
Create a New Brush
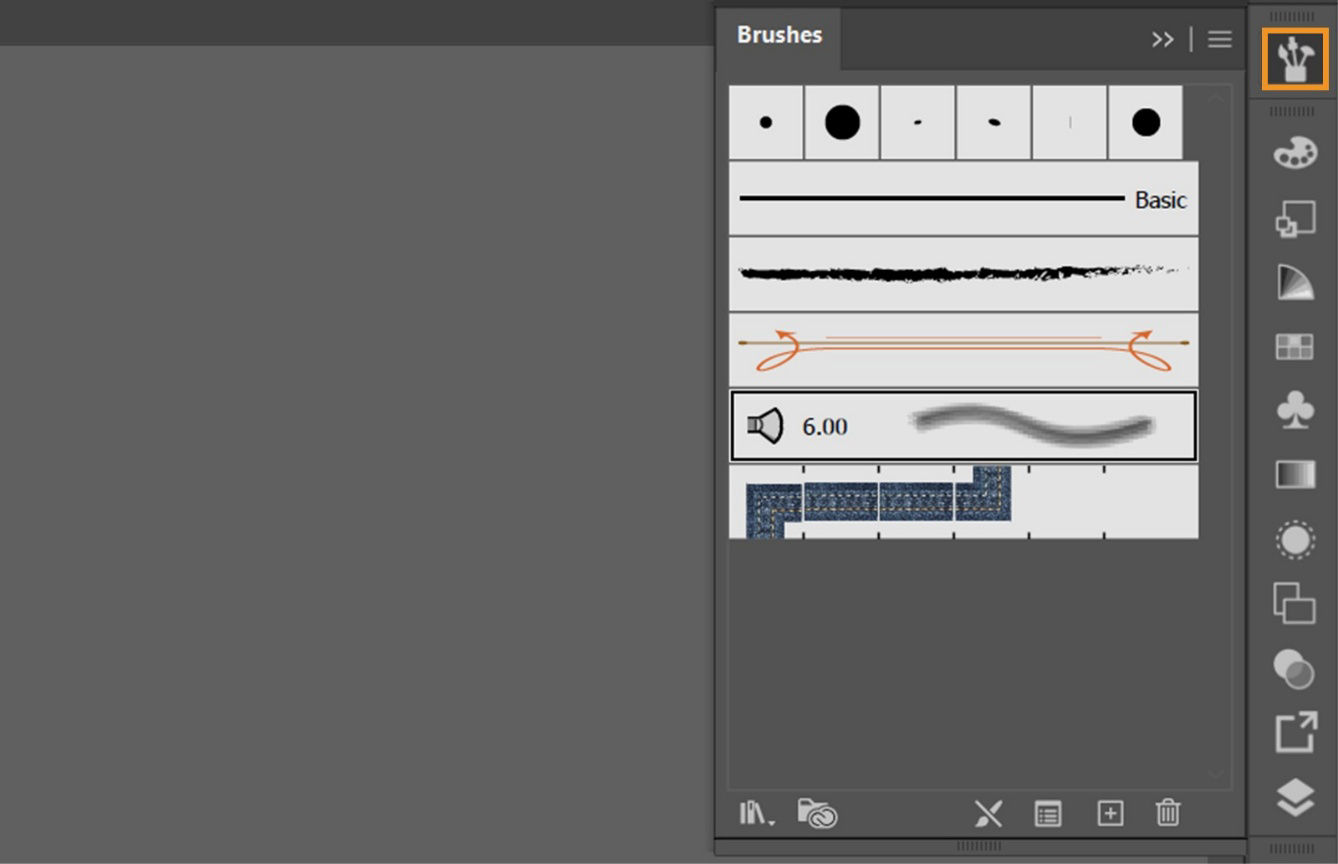coord(1109,813)
